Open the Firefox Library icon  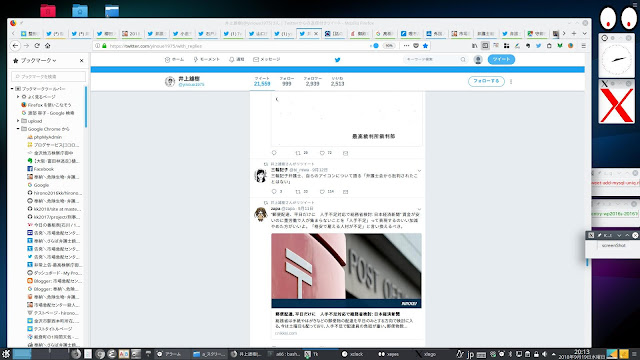click(x=474, y=46)
